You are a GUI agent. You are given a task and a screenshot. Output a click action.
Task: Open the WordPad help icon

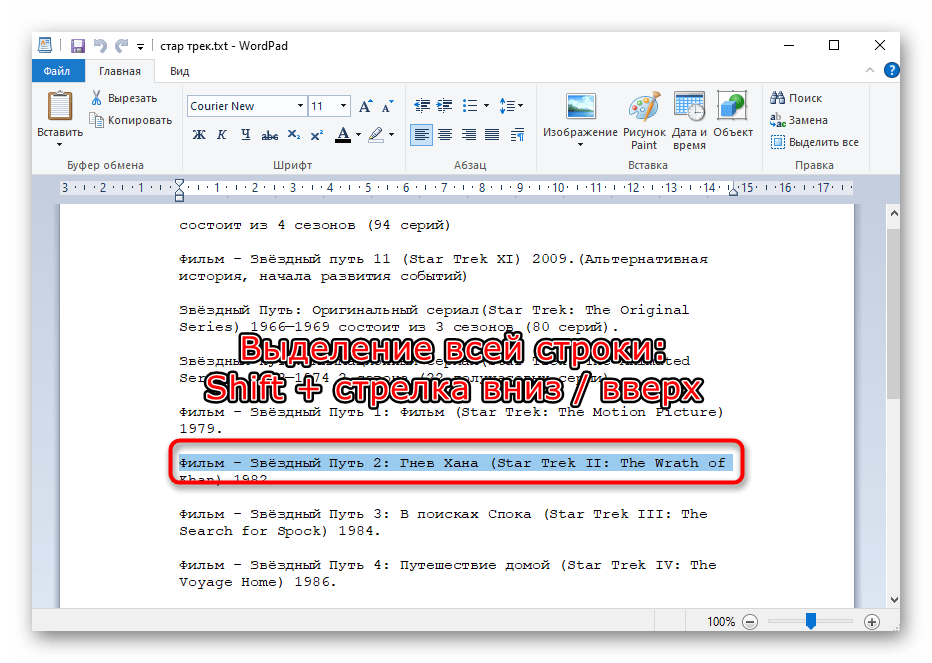(x=891, y=71)
